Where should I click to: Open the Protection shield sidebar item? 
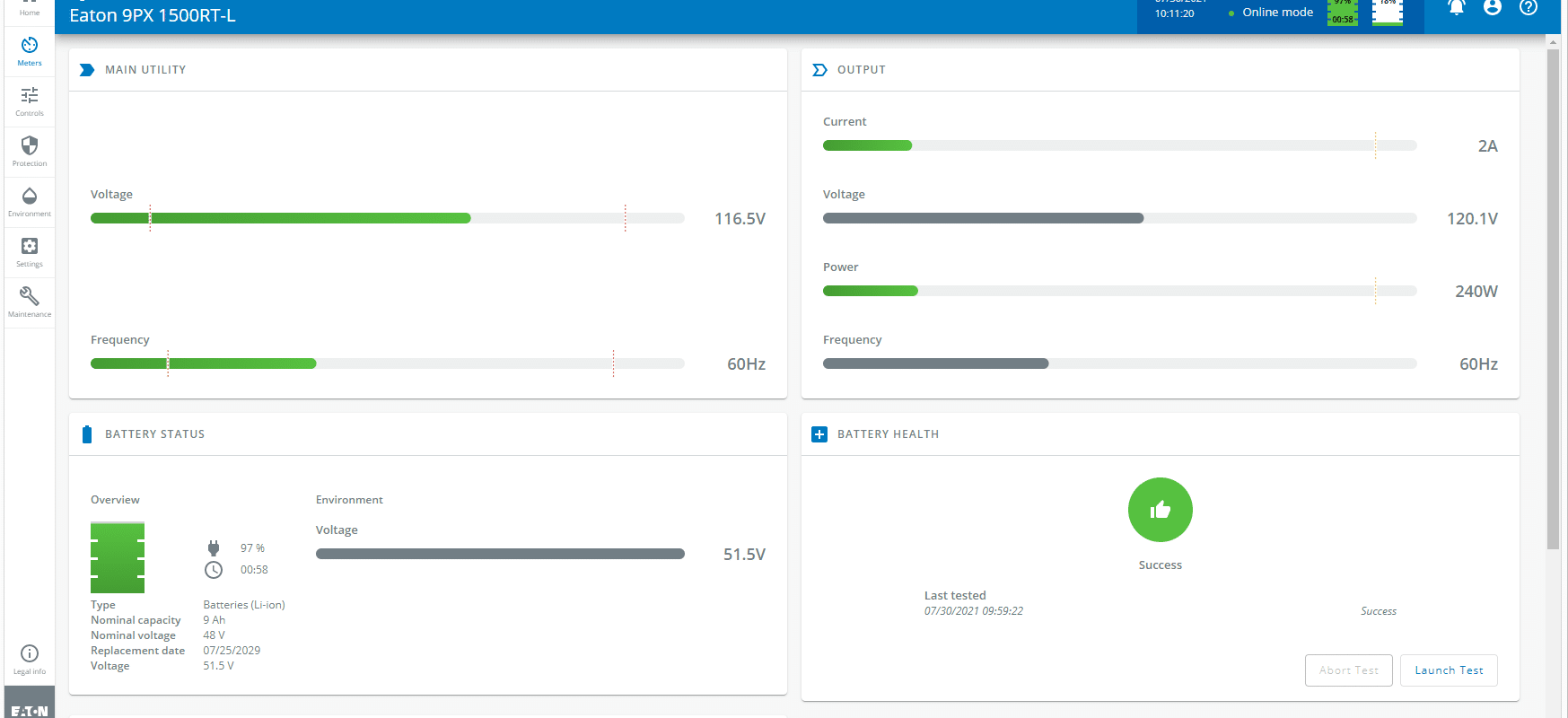30,153
